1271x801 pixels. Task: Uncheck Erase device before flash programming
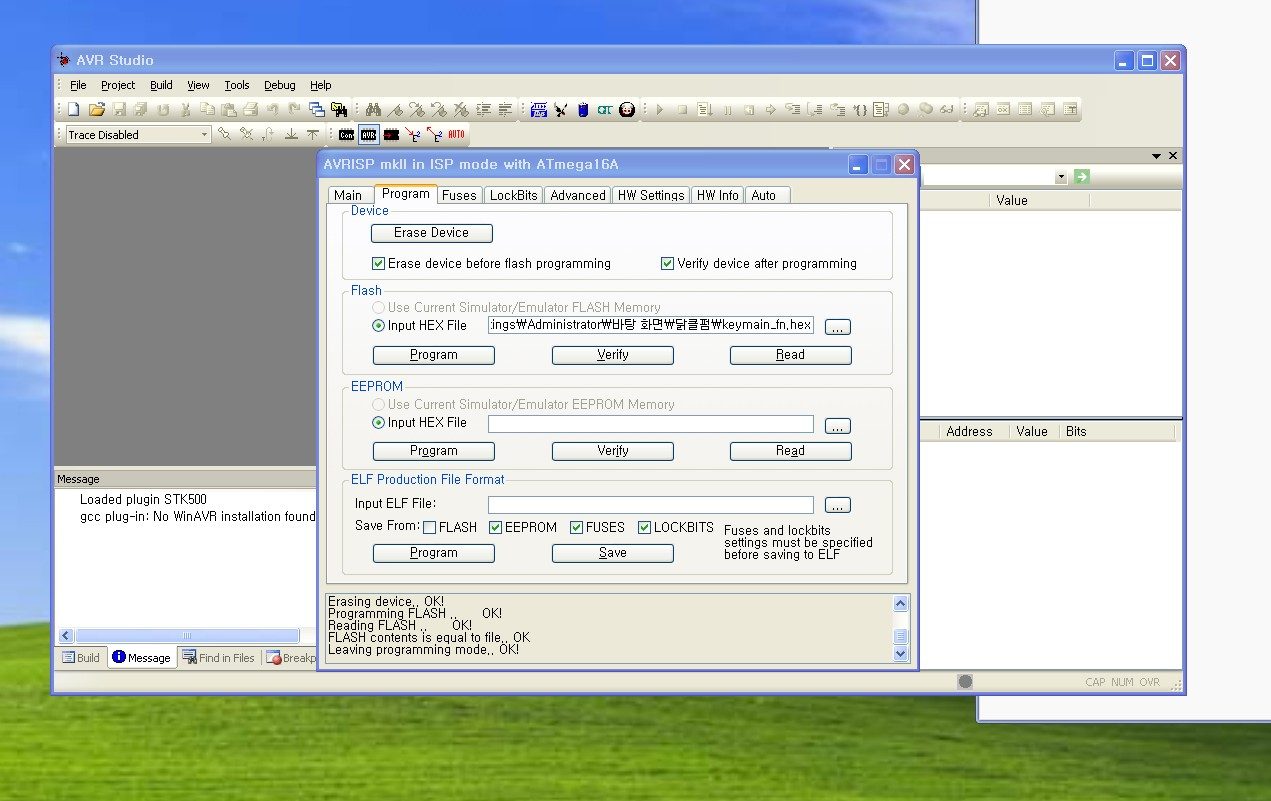coord(378,264)
